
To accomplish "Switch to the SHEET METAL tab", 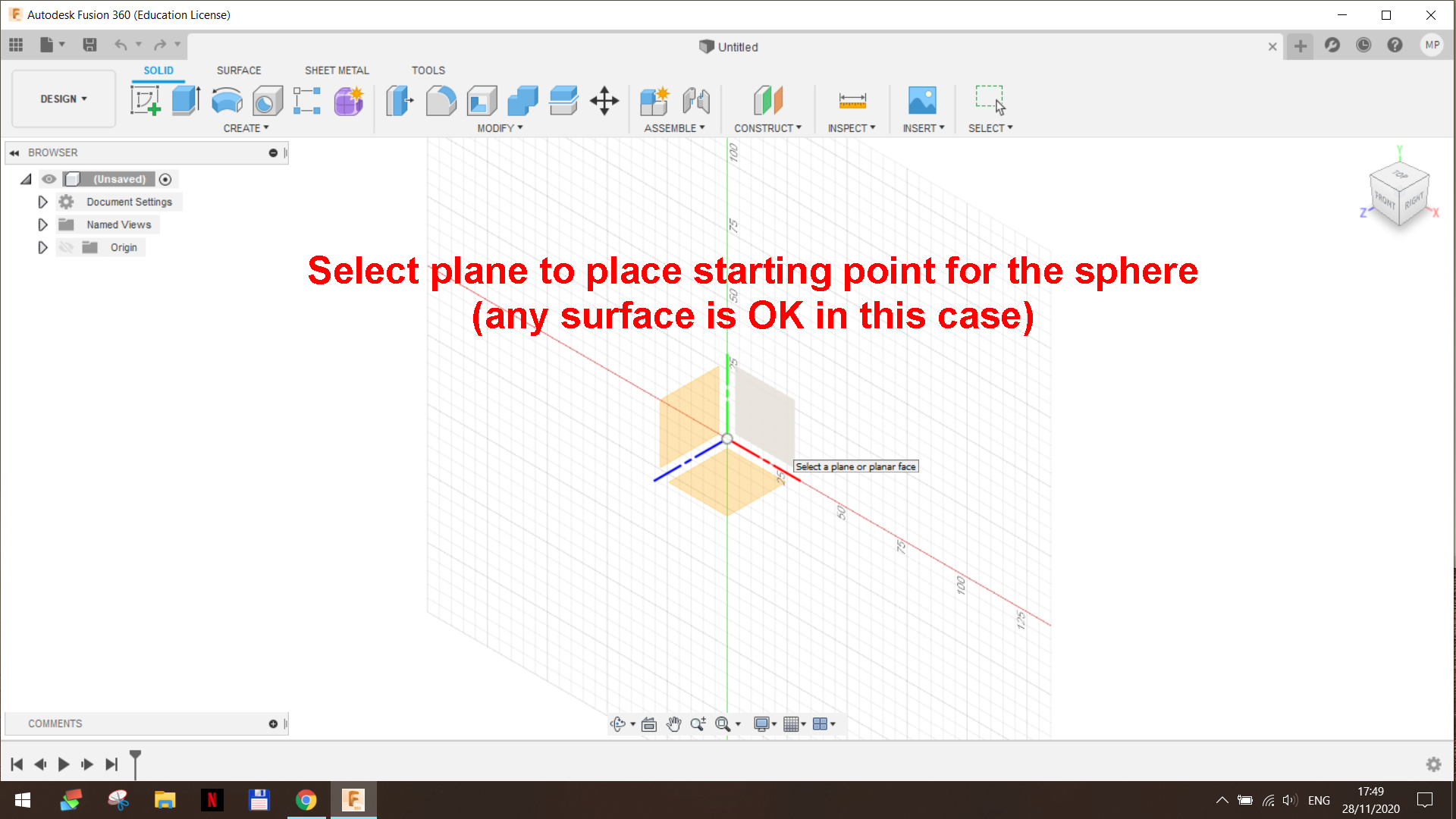I will [x=337, y=70].
